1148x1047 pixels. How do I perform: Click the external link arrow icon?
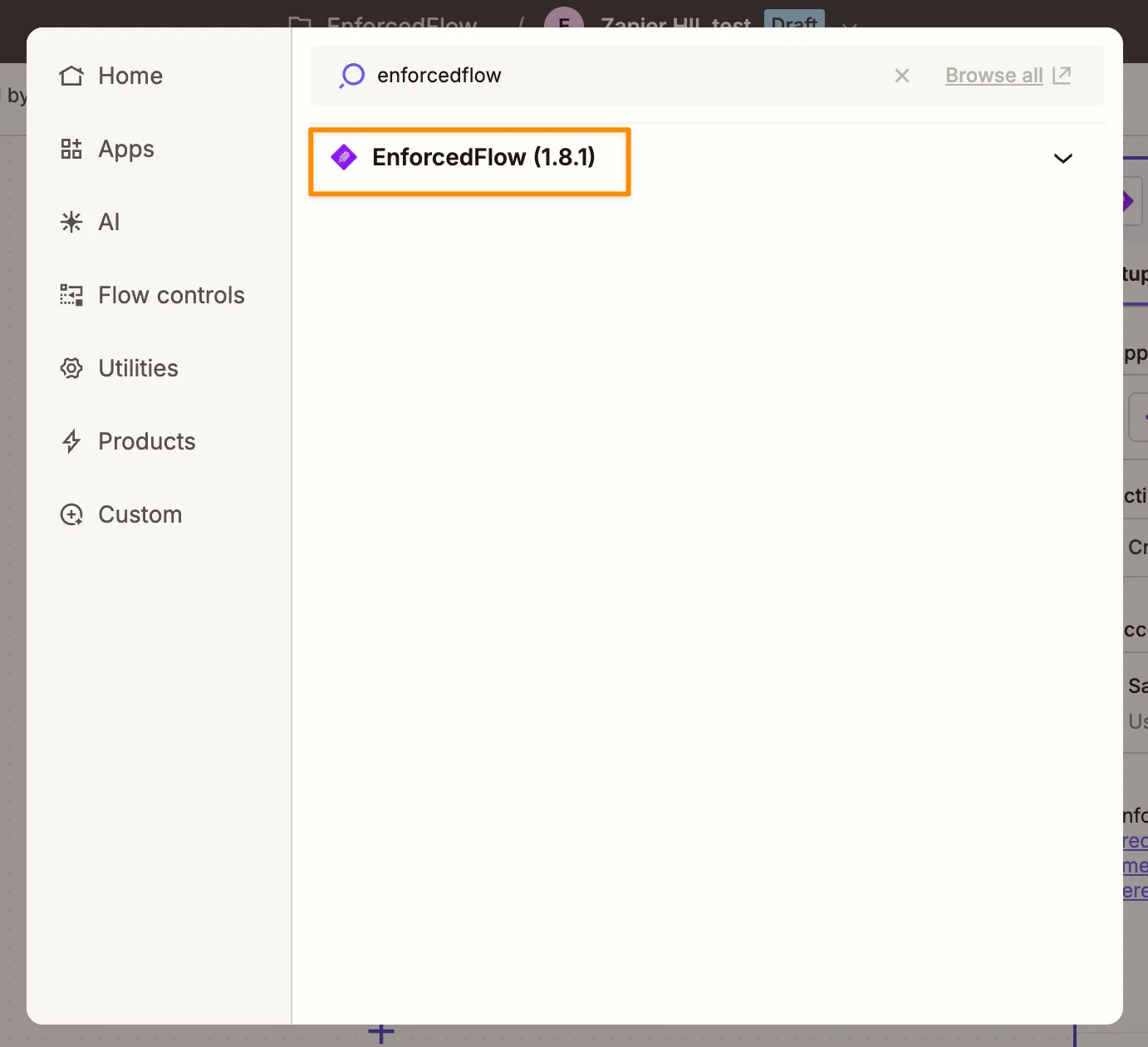(x=1062, y=76)
